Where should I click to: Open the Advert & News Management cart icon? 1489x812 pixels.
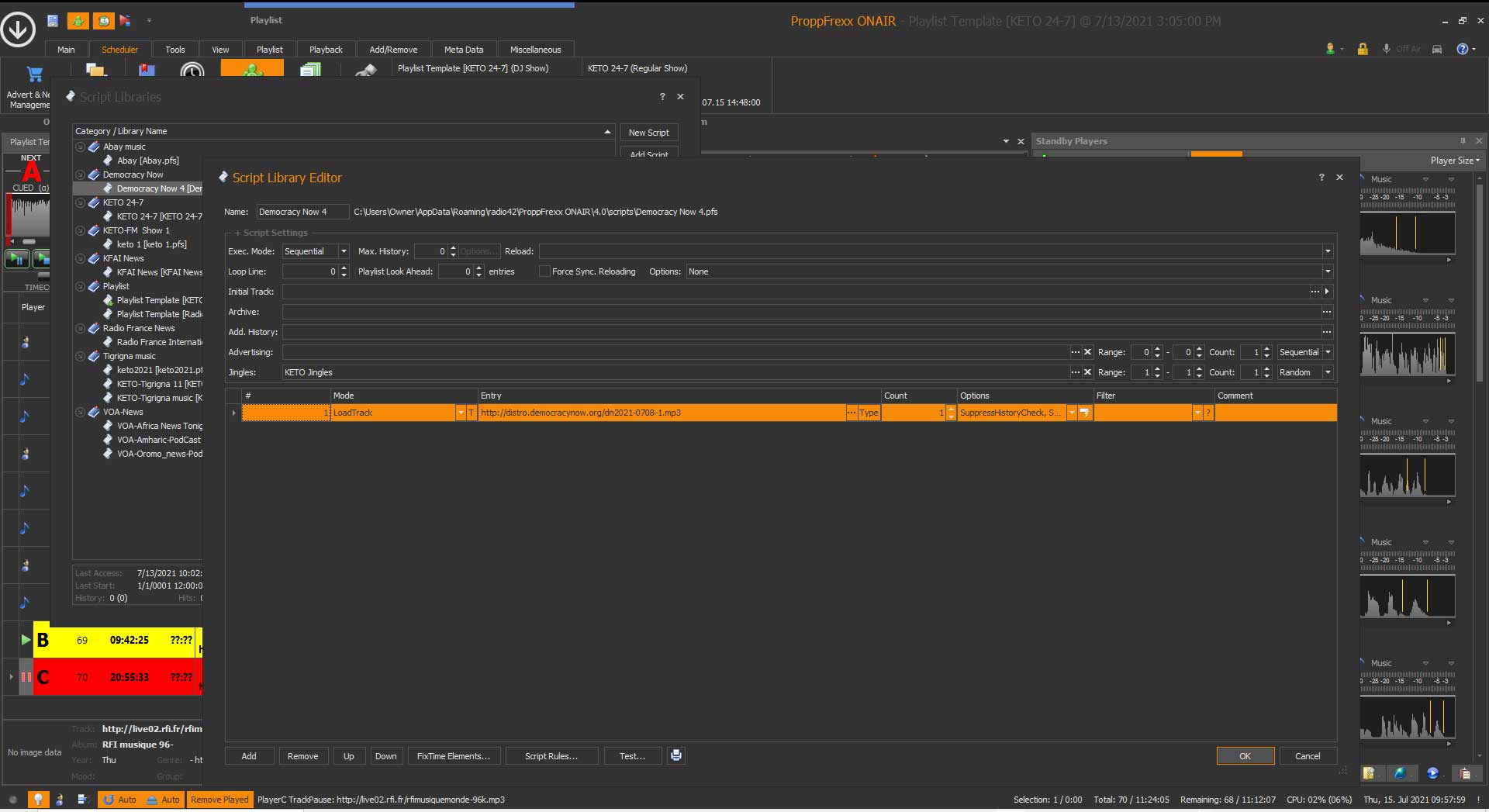click(x=34, y=75)
